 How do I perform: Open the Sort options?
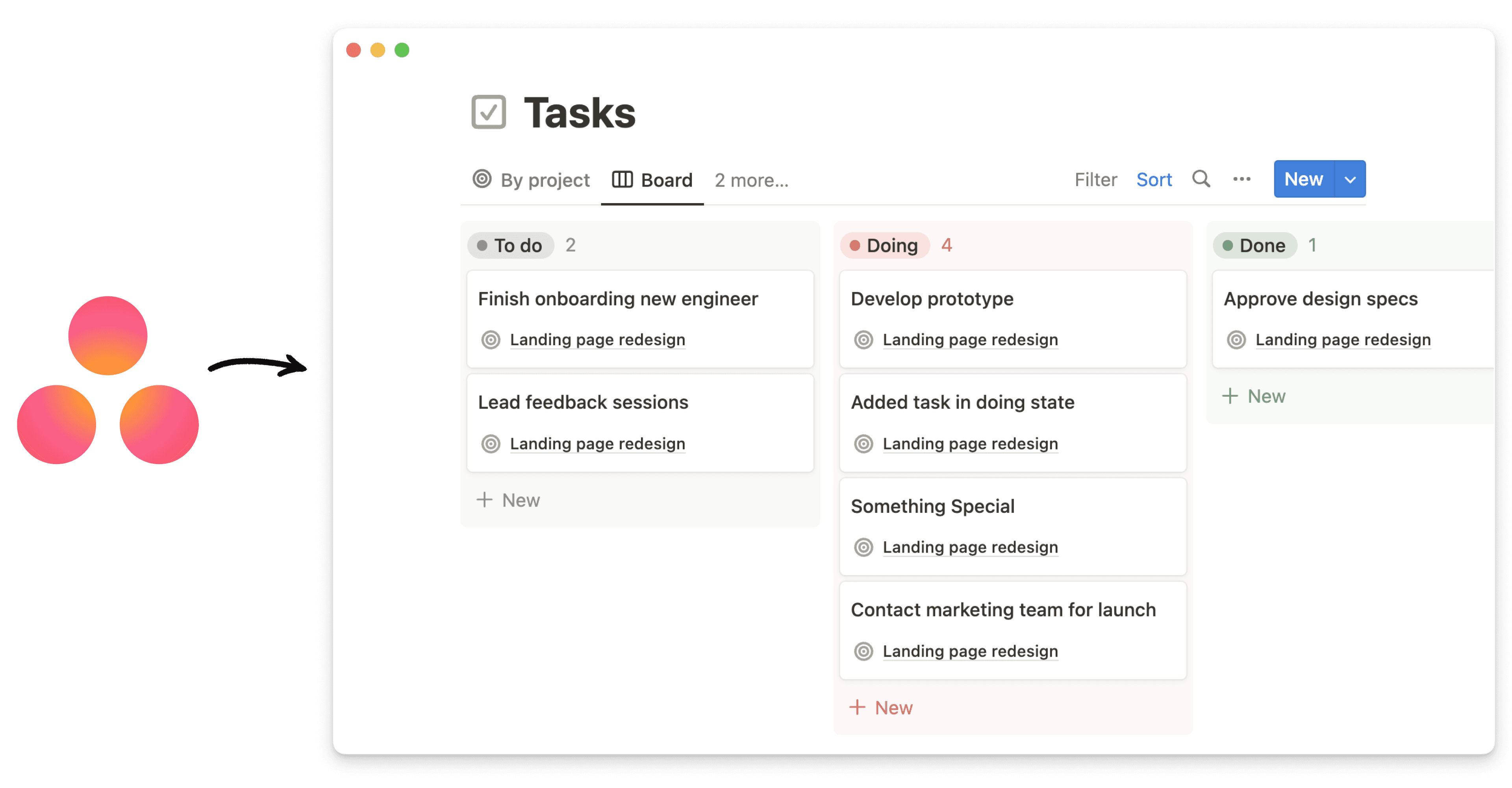coord(1153,179)
